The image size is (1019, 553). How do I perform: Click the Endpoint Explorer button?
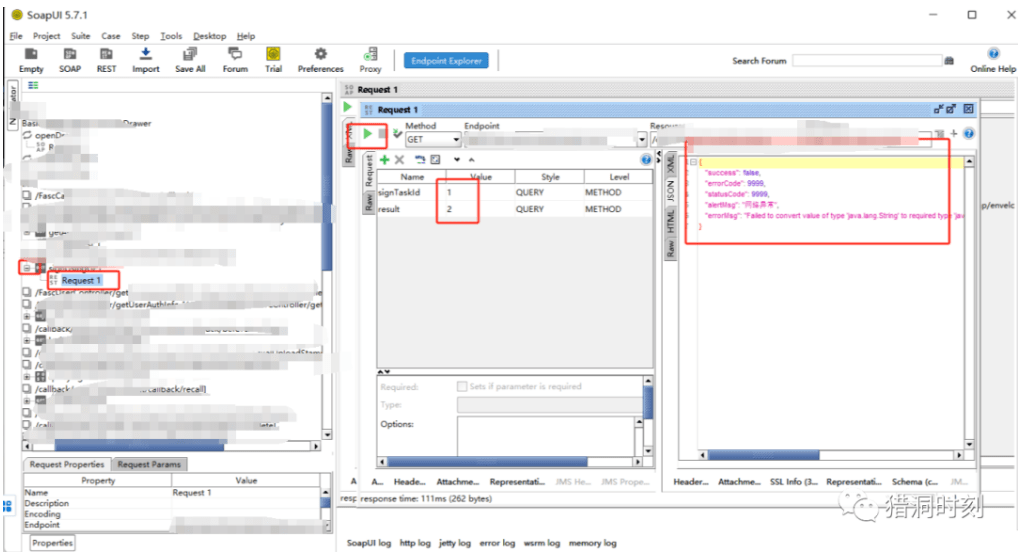pos(448,61)
